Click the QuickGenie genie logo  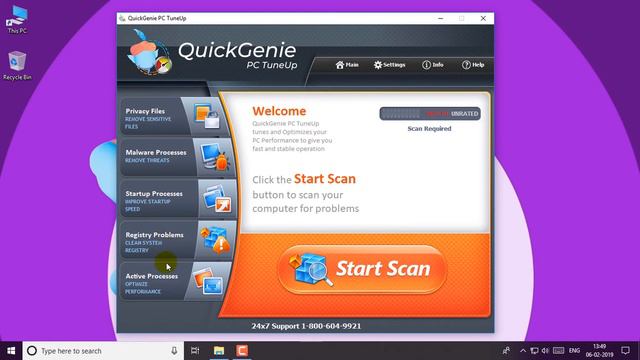[149, 53]
